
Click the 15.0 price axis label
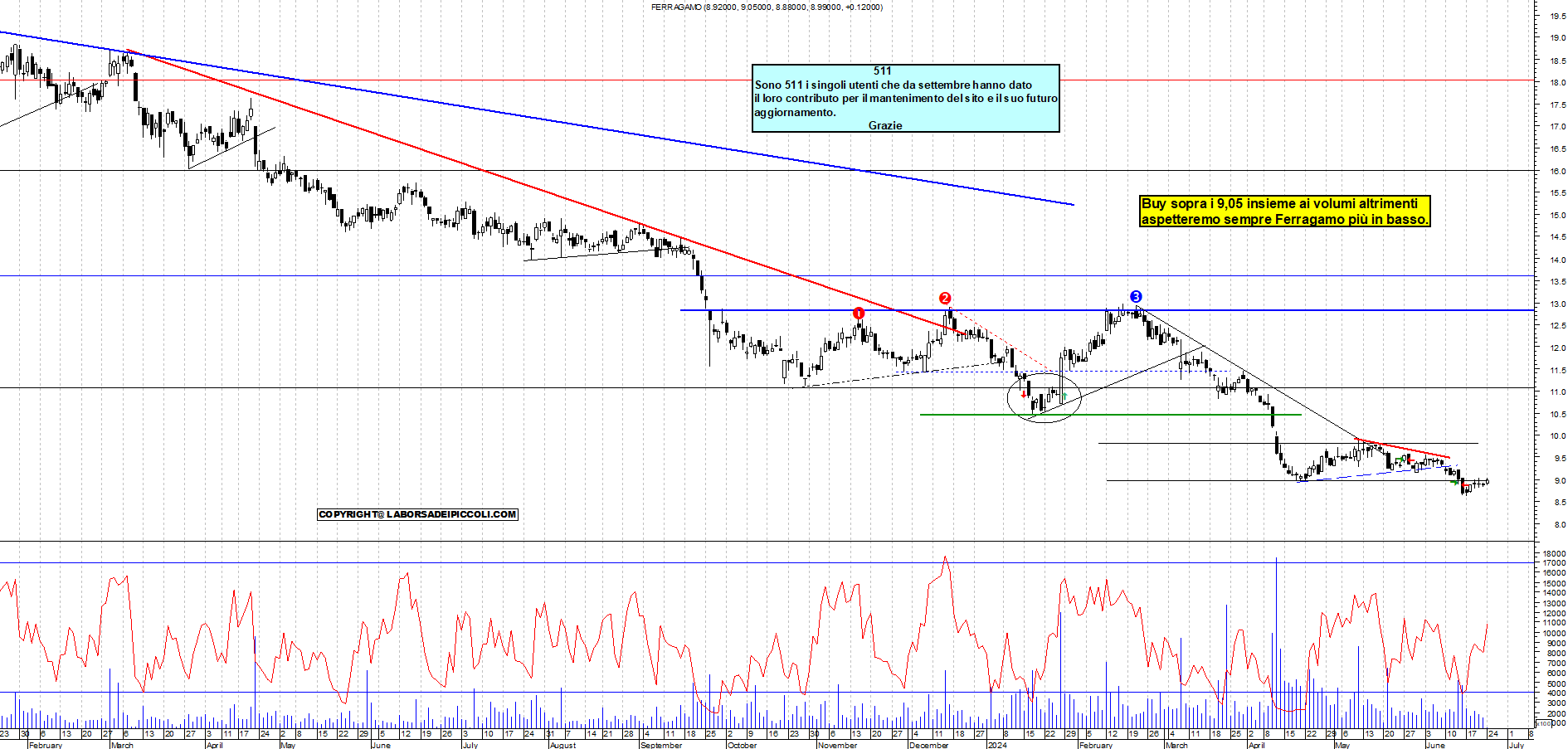coord(1557,216)
